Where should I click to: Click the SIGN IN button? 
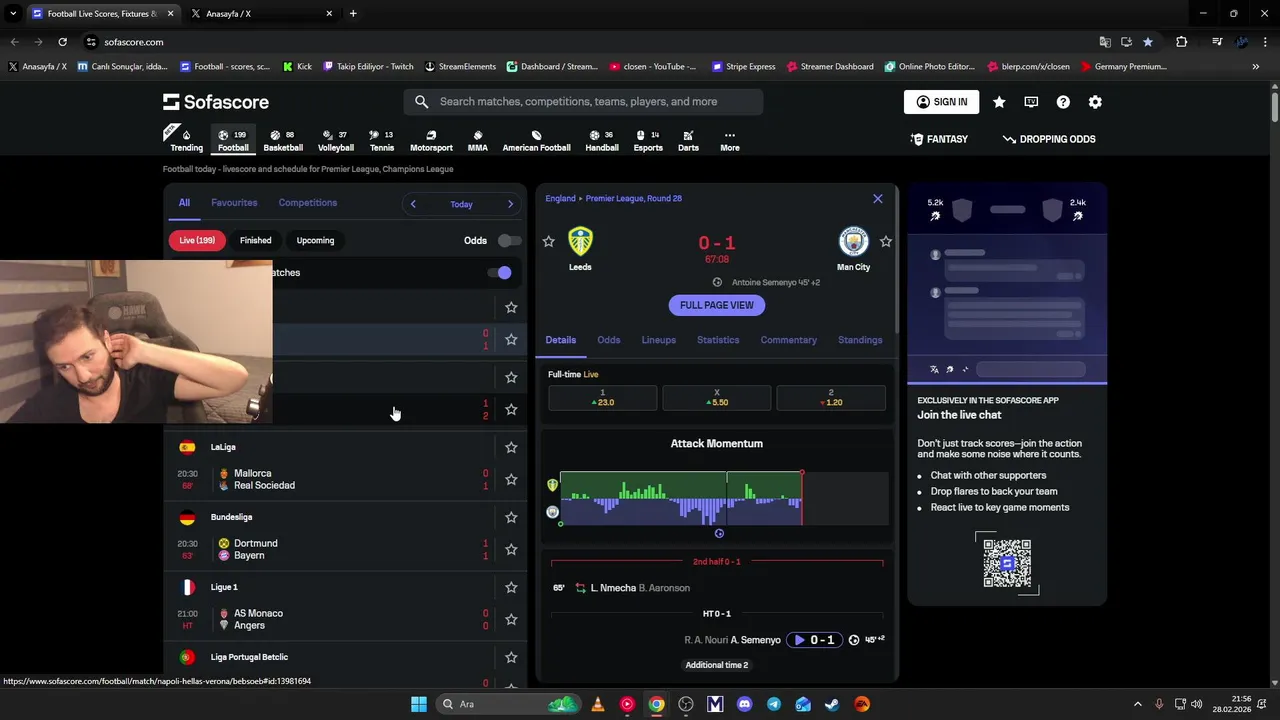[x=942, y=102]
